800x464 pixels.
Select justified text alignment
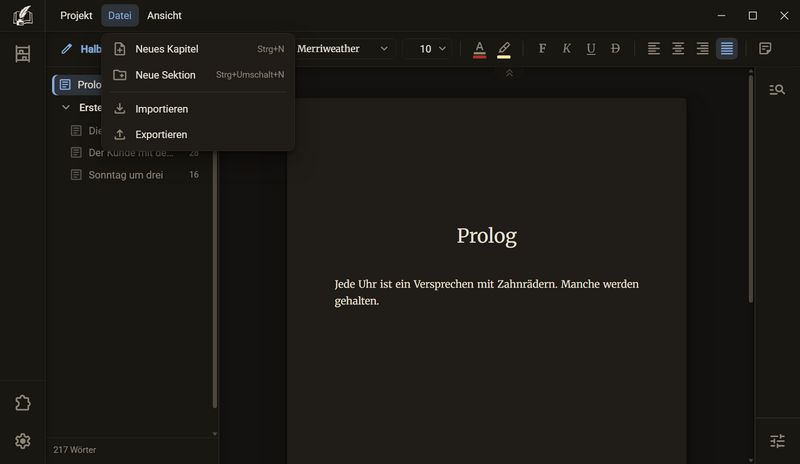[x=727, y=48]
